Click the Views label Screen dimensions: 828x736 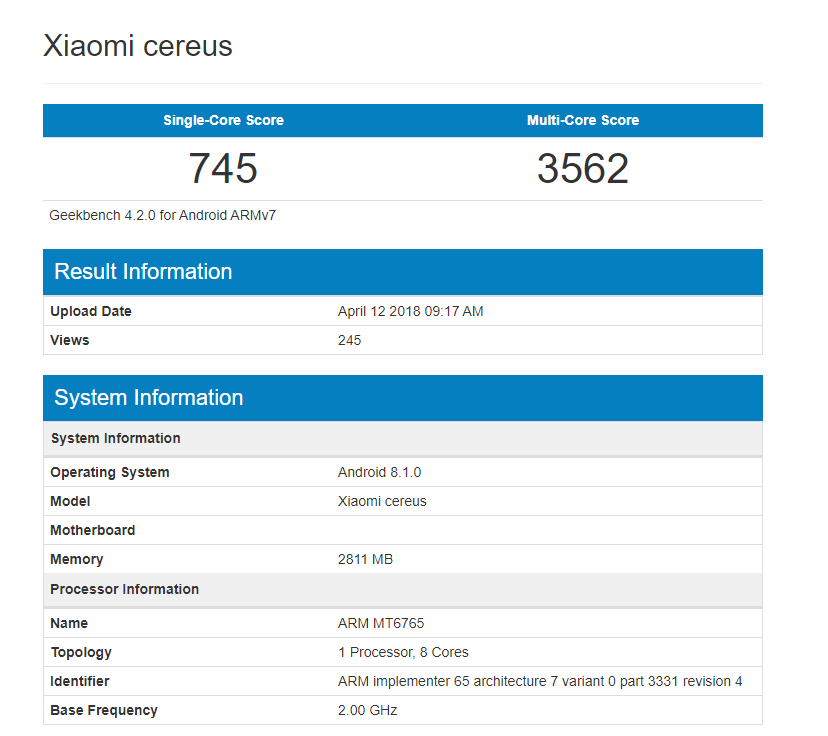click(x=70, y=341)
